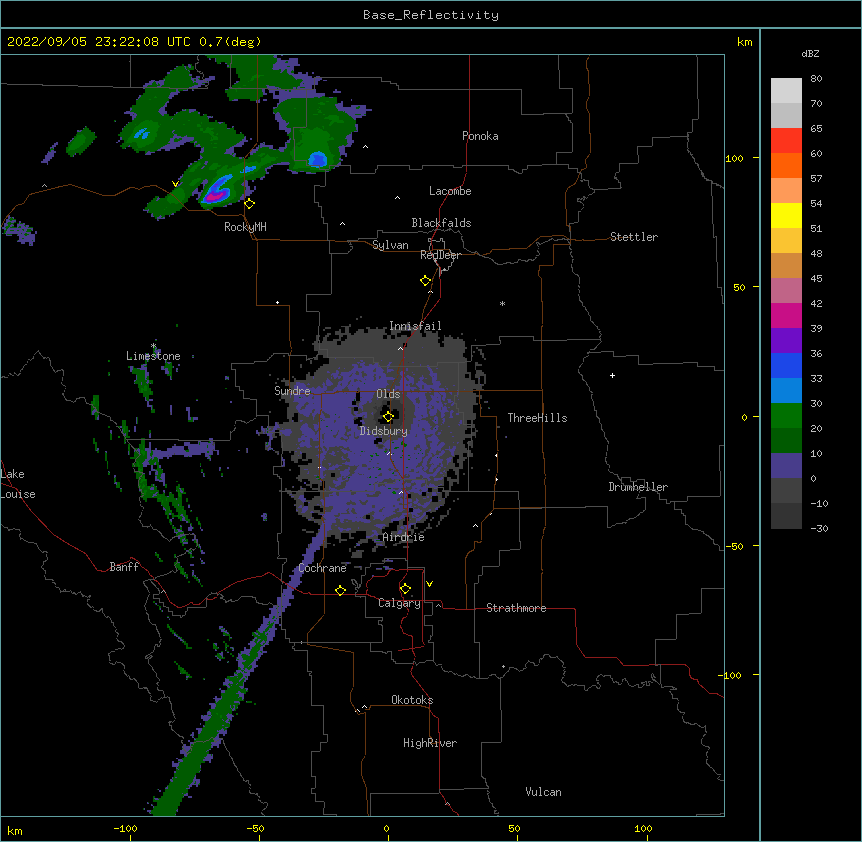The height and width of the screenshot is (842, 862).
Task: Select the radar site diamond between Olds and Didsbury
Action: [x=388, y=417]
